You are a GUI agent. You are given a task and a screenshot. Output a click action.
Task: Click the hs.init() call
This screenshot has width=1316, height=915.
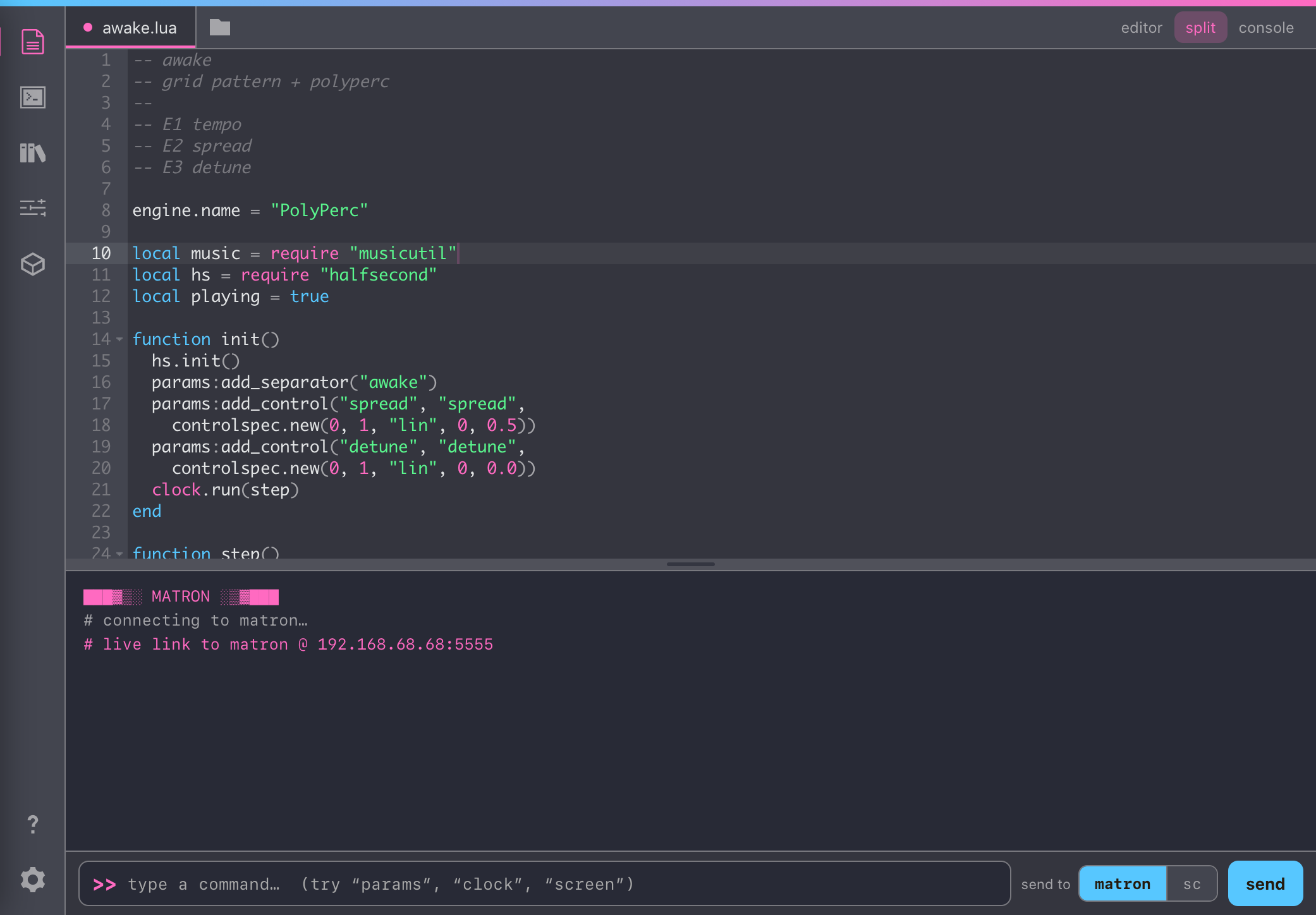(x=195, y=361)
